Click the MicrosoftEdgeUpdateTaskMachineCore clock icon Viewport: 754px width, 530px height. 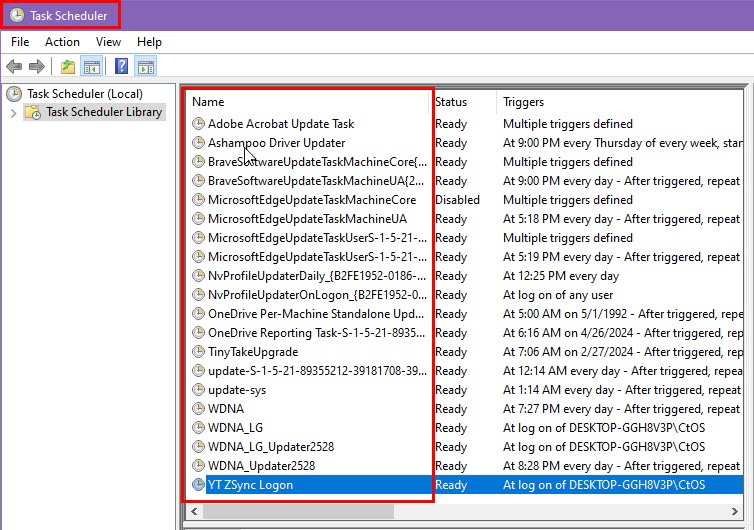pyautogui.click(x=198, y=200)
